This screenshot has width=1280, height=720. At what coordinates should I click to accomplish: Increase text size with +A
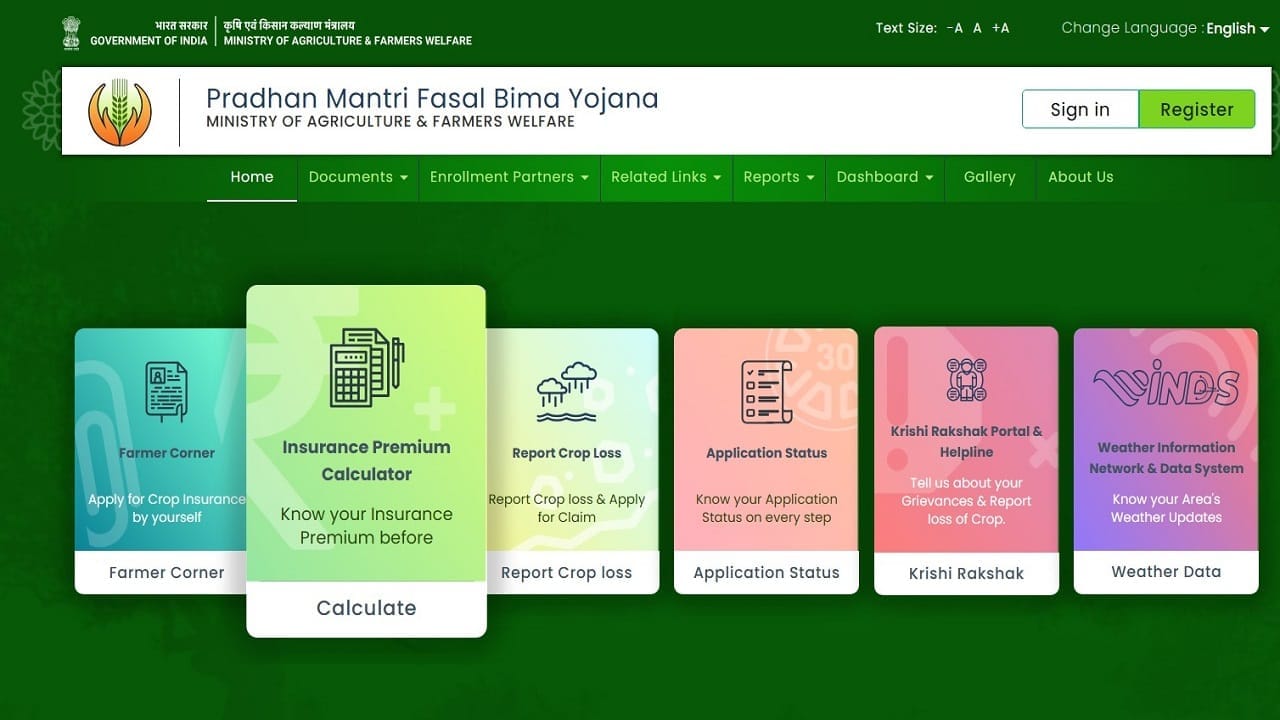coord(1001,28)
